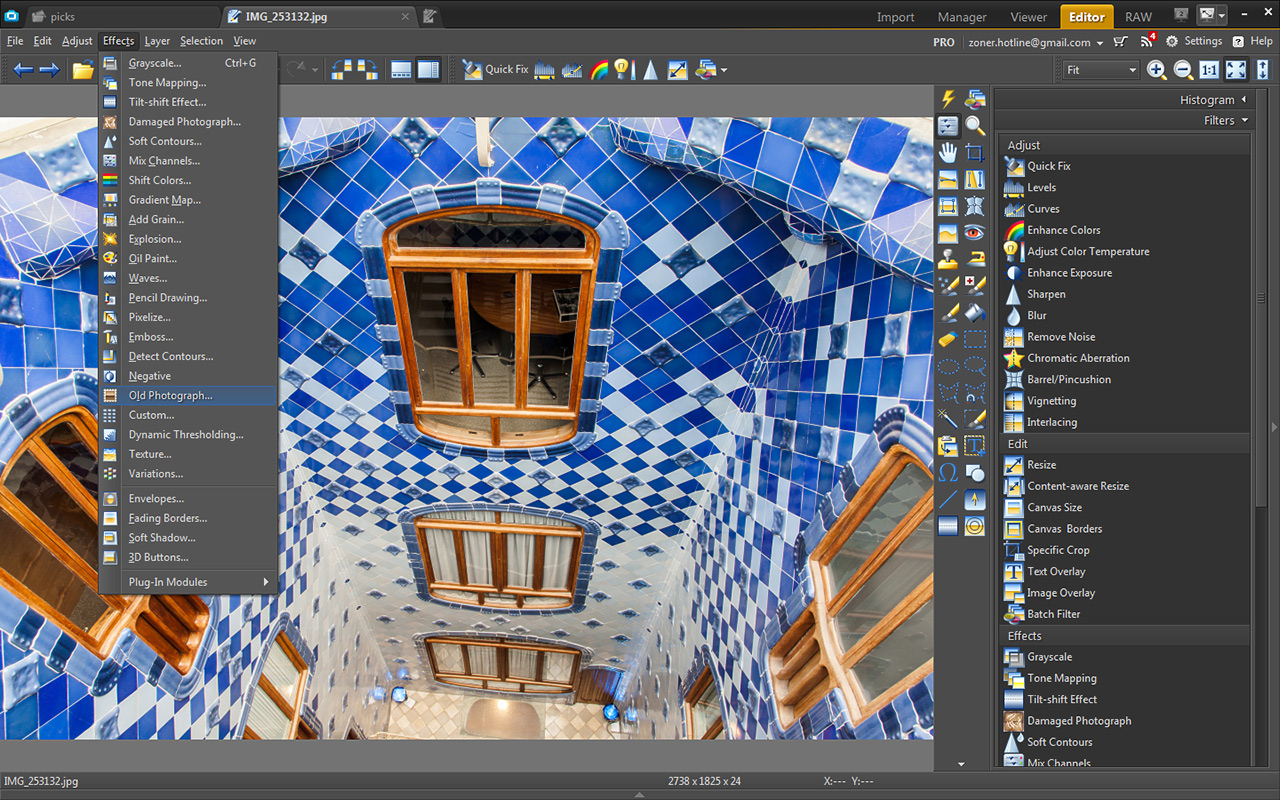
Task: Click Quick Fix in the toolbar
Action: click(496, 70)
